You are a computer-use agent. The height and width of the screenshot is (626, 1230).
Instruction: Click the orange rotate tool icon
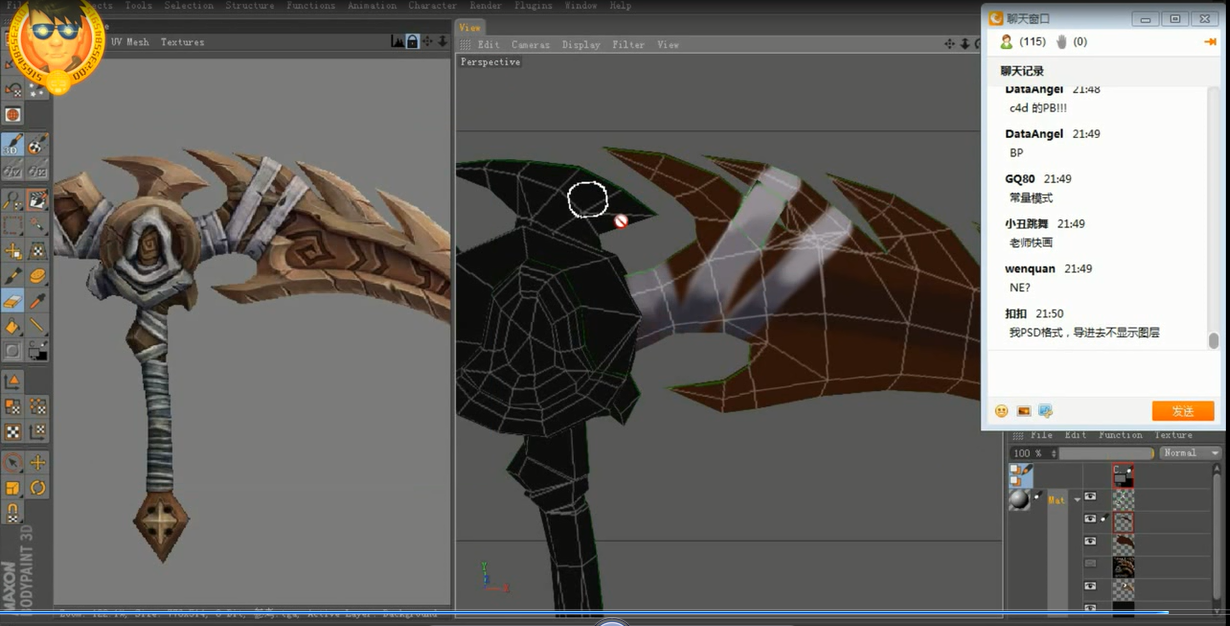tap(38, 488)
